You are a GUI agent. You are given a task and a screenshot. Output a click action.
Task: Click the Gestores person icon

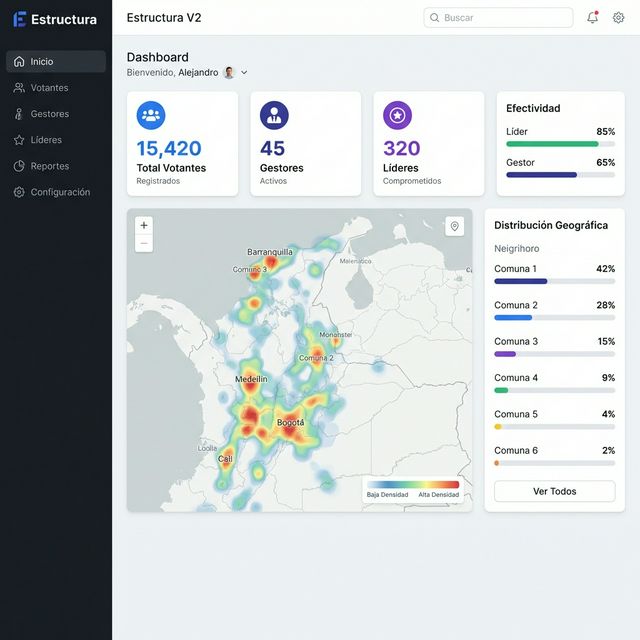(19, 114)
